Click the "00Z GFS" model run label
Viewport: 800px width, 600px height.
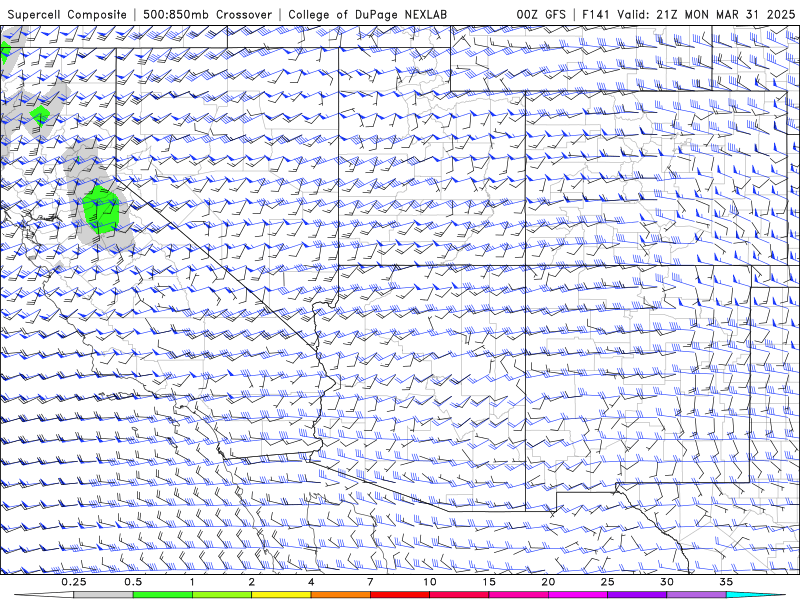(541, 14)
